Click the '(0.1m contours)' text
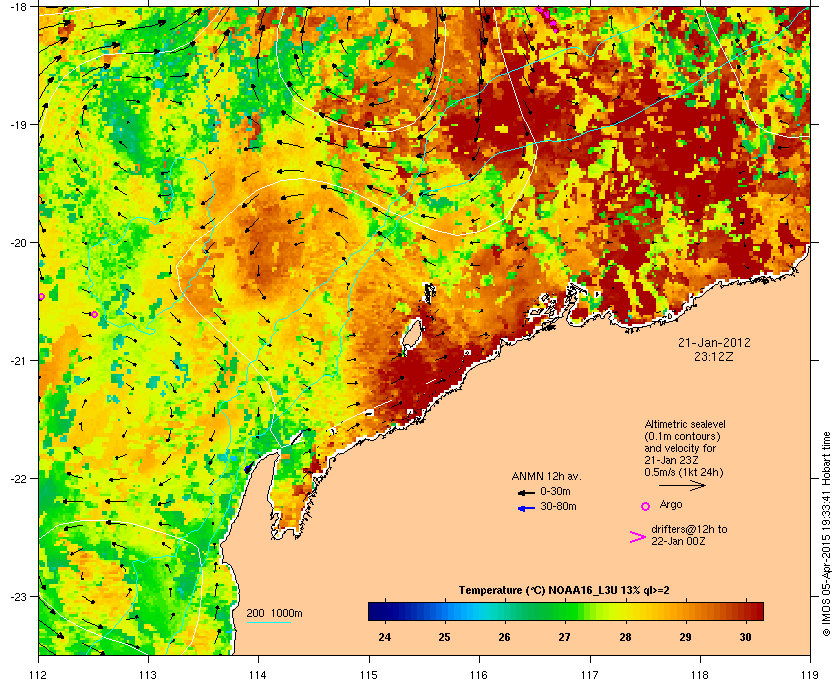 (x=682, y=436)
